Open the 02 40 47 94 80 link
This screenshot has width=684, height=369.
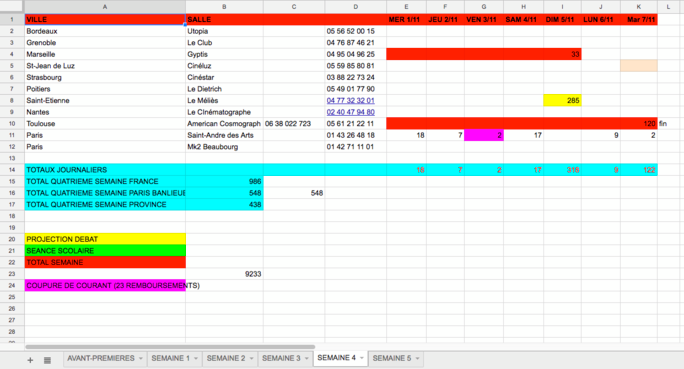[x=350, y=112]
